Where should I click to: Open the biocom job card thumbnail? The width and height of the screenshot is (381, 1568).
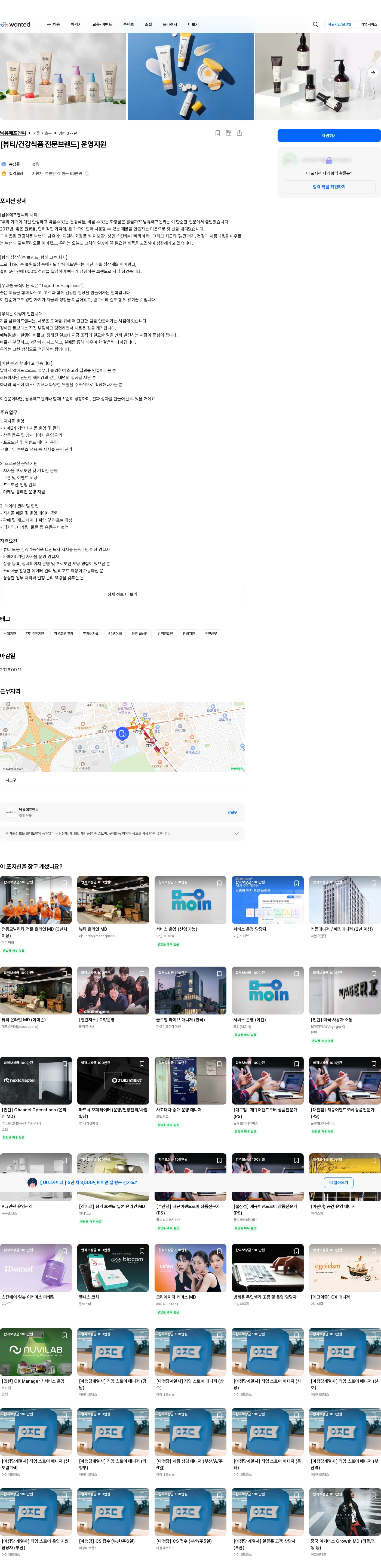coord(113,1268)
